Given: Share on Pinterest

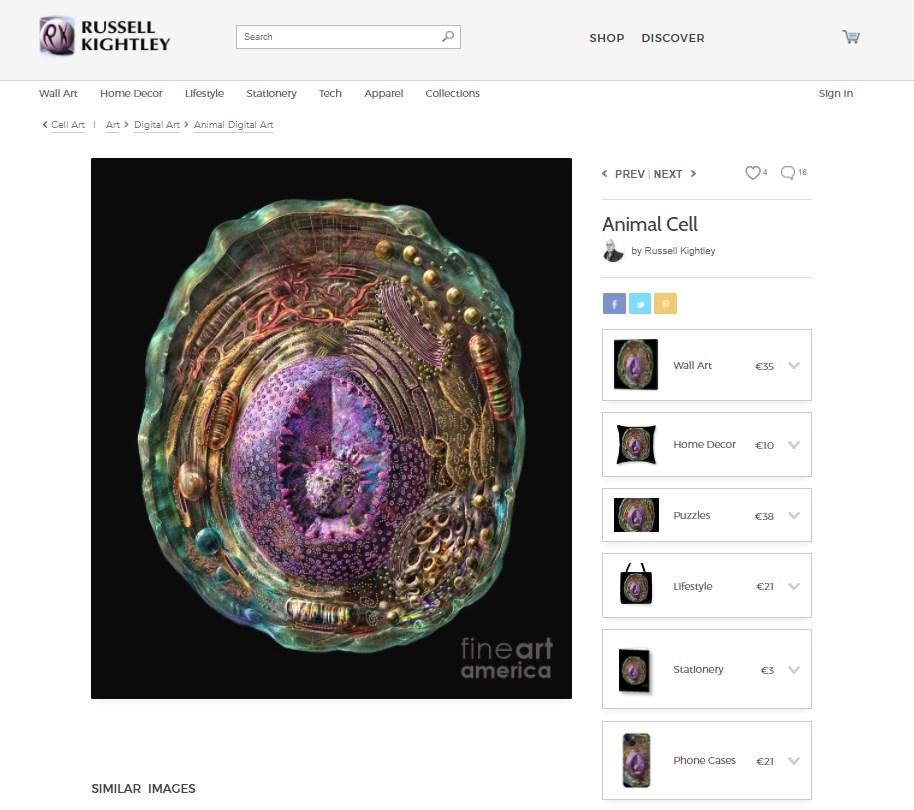Looking at the screenshot, I should pos(665,304).
